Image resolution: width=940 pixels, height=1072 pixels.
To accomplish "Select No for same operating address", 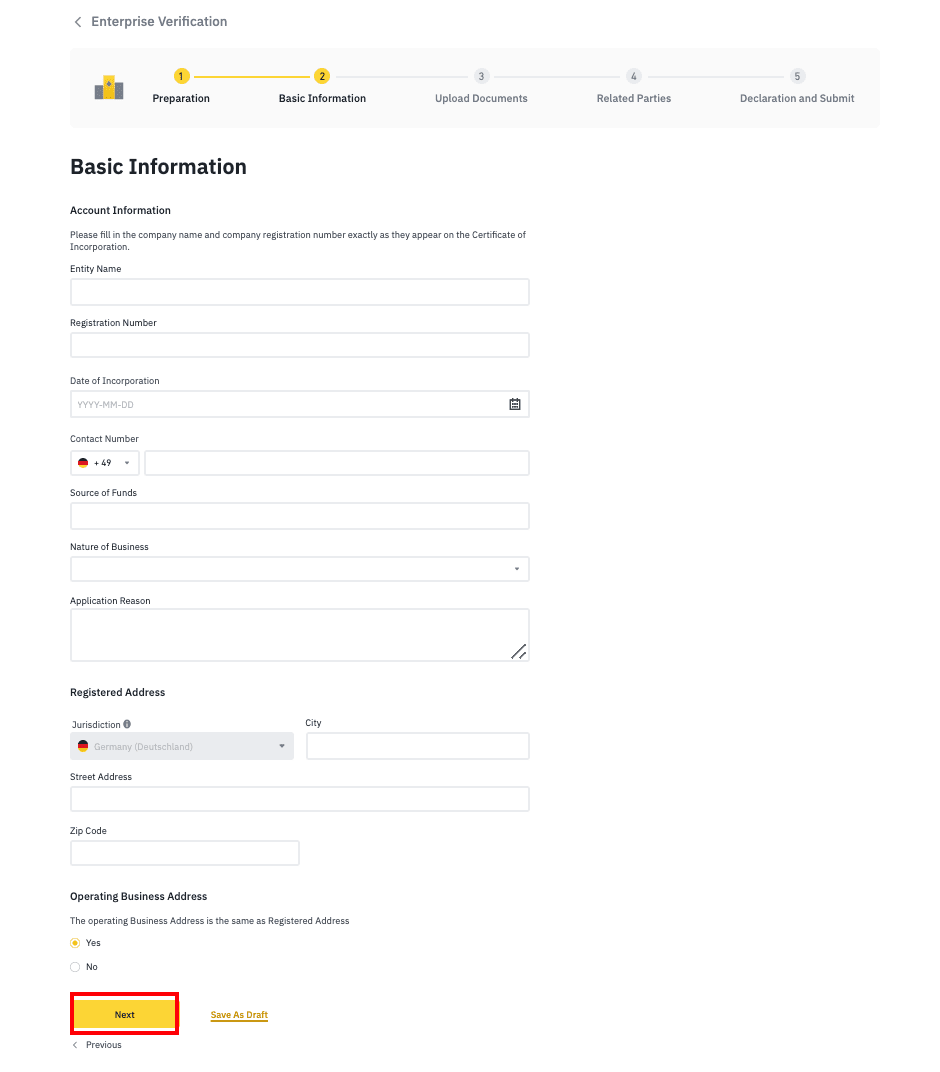I will pos(75,967).
